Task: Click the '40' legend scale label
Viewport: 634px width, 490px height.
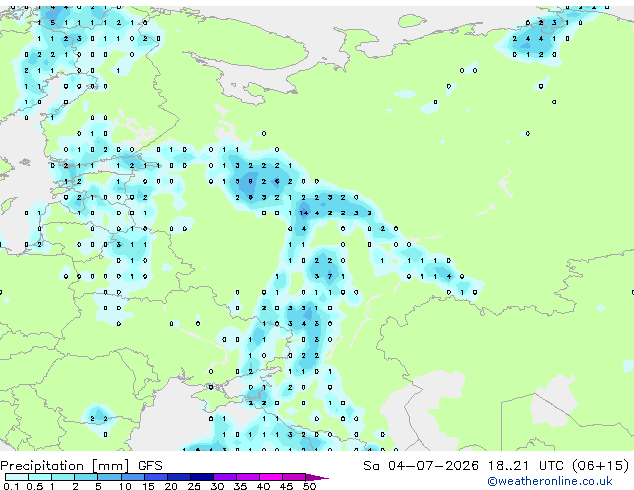Action: (x=263, y=486)
